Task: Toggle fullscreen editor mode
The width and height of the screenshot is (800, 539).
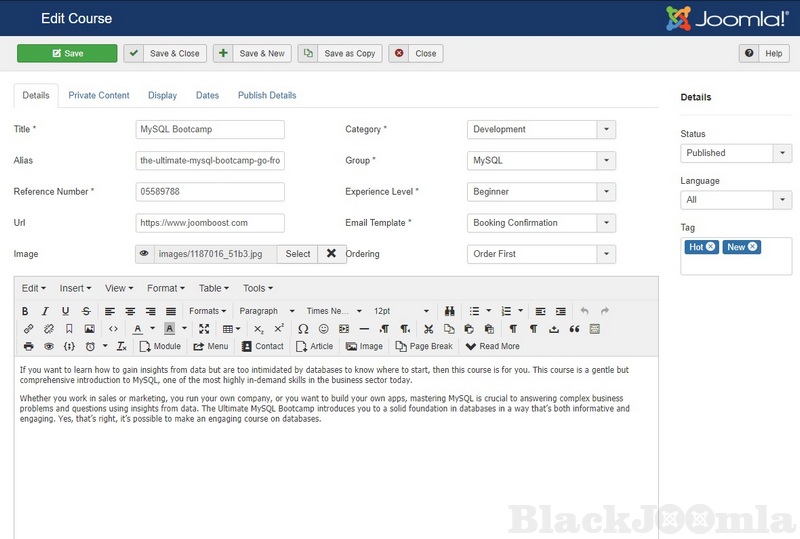Action: point(204,329)
